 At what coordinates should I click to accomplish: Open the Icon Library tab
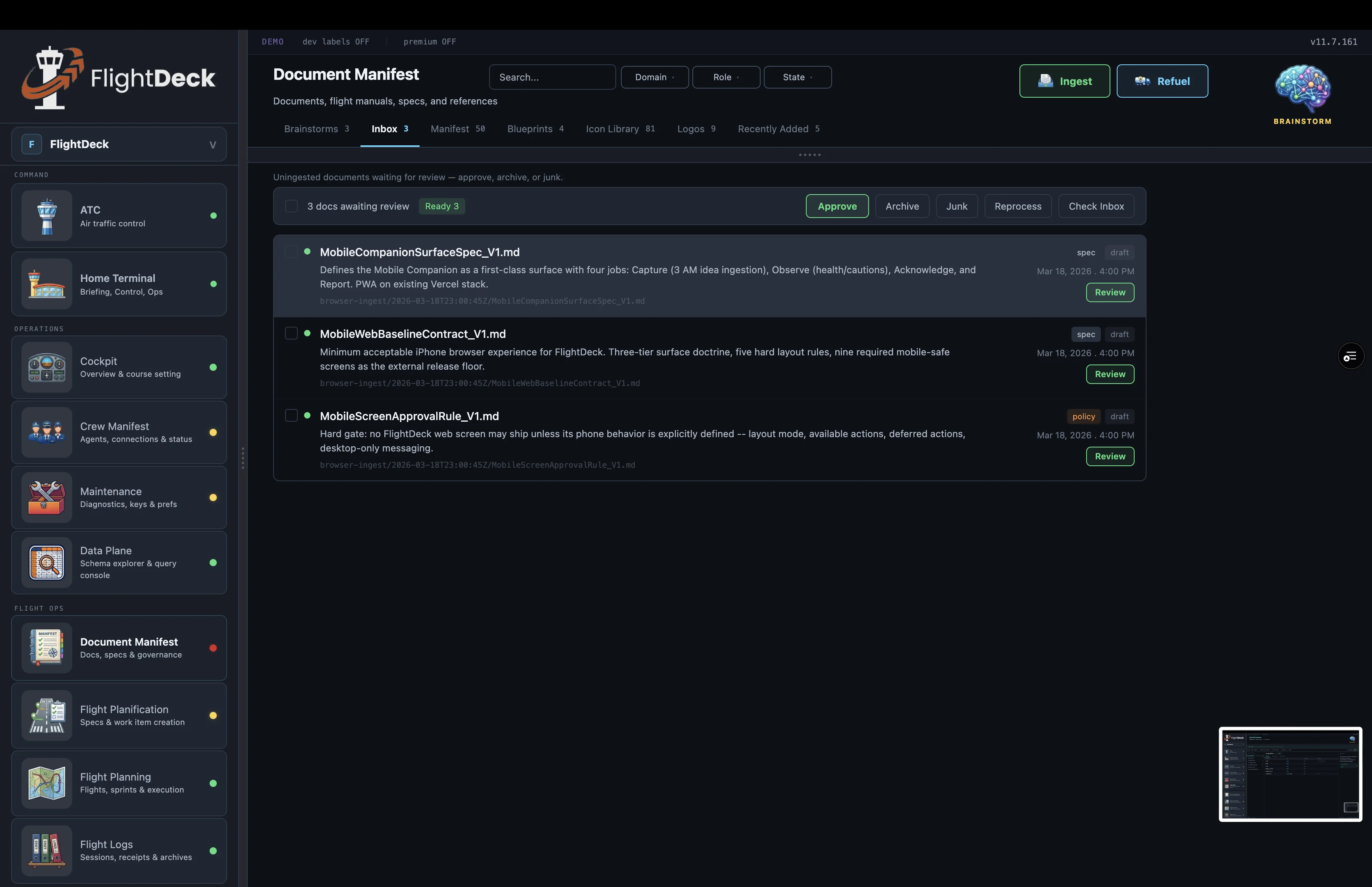(x=612, y=129)
